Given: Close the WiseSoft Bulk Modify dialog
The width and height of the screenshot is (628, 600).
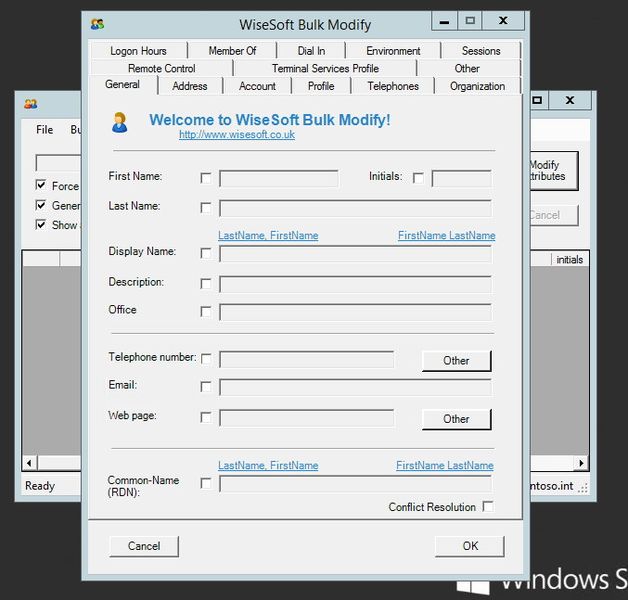Looking at the screenshot, I should [x=503, y=21].
